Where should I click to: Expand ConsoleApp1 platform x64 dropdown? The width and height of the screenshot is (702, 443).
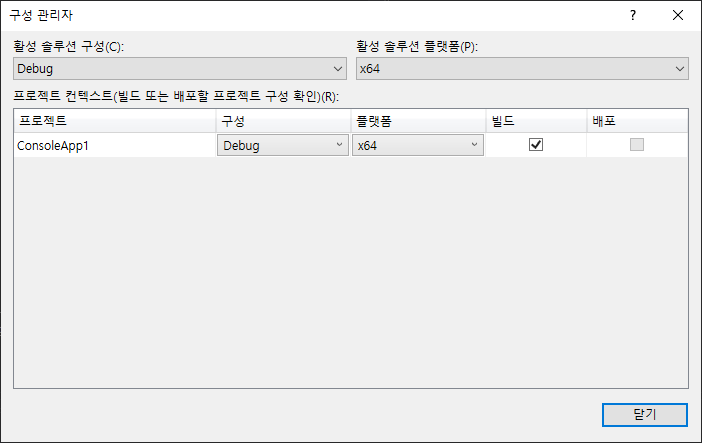tap(418, 145)
